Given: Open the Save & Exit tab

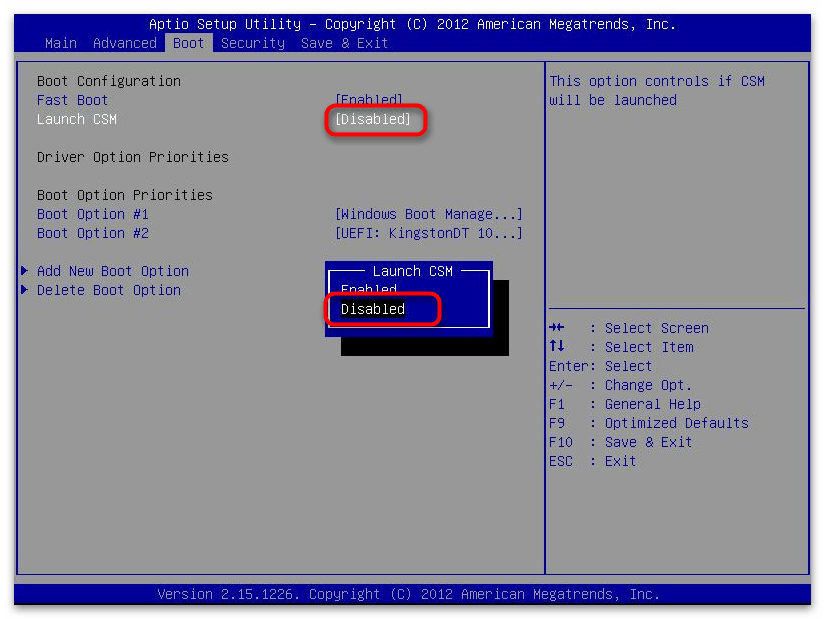Looking at the screenshot, I should pos(344,43).
